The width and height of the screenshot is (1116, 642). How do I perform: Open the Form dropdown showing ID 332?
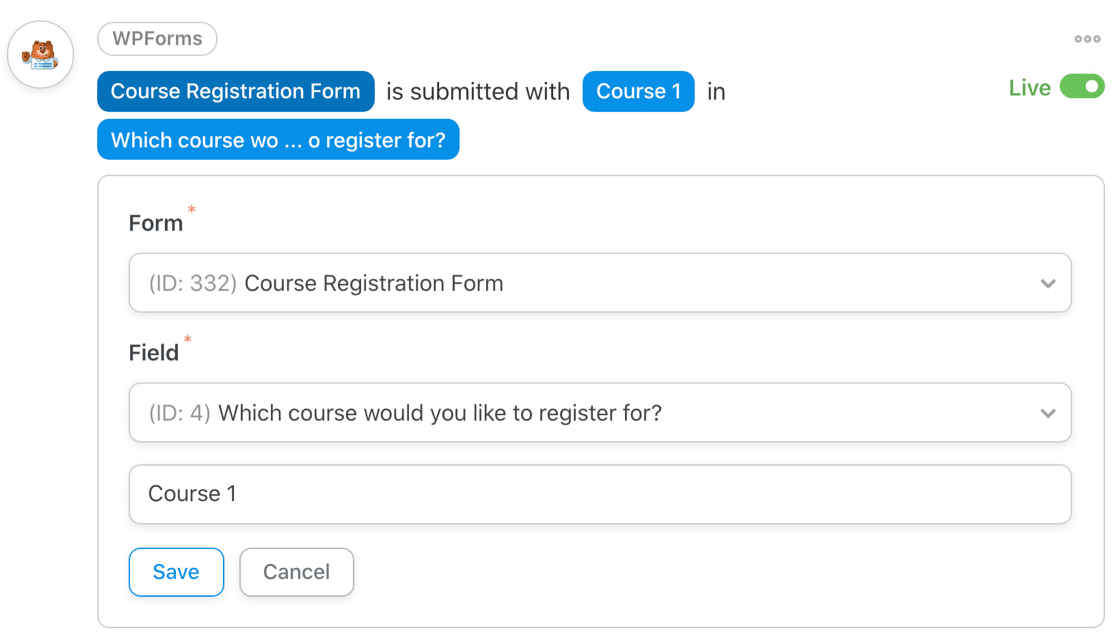coord(600,283)
